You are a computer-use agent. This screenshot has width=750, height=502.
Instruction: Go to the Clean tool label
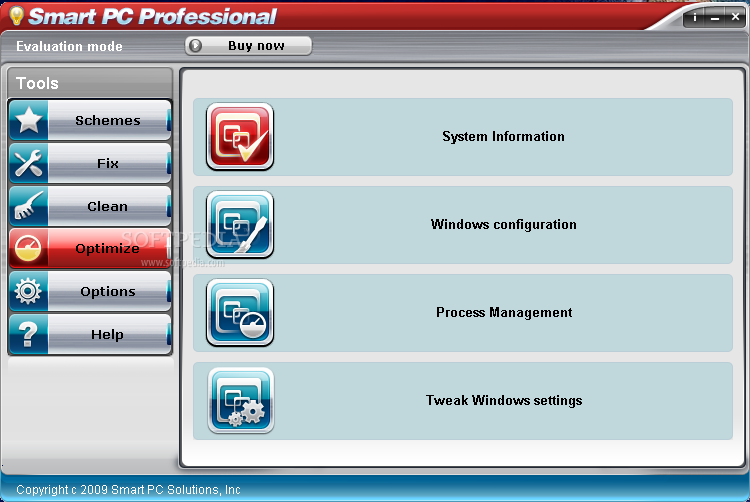[108, 207]
